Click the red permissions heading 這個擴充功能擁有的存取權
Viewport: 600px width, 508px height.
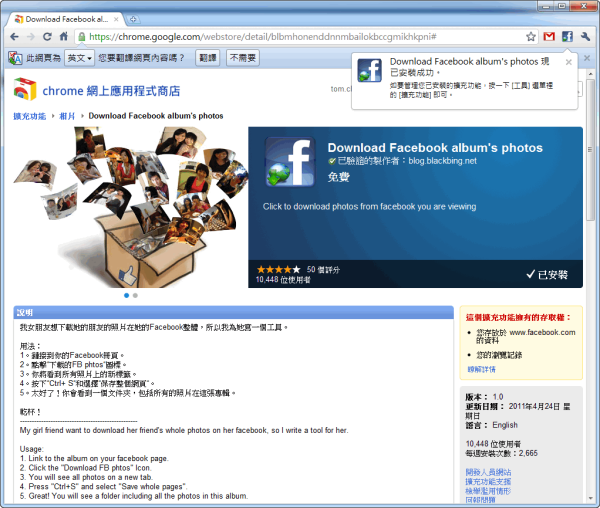pyautogui.click(x=518, y=318)
